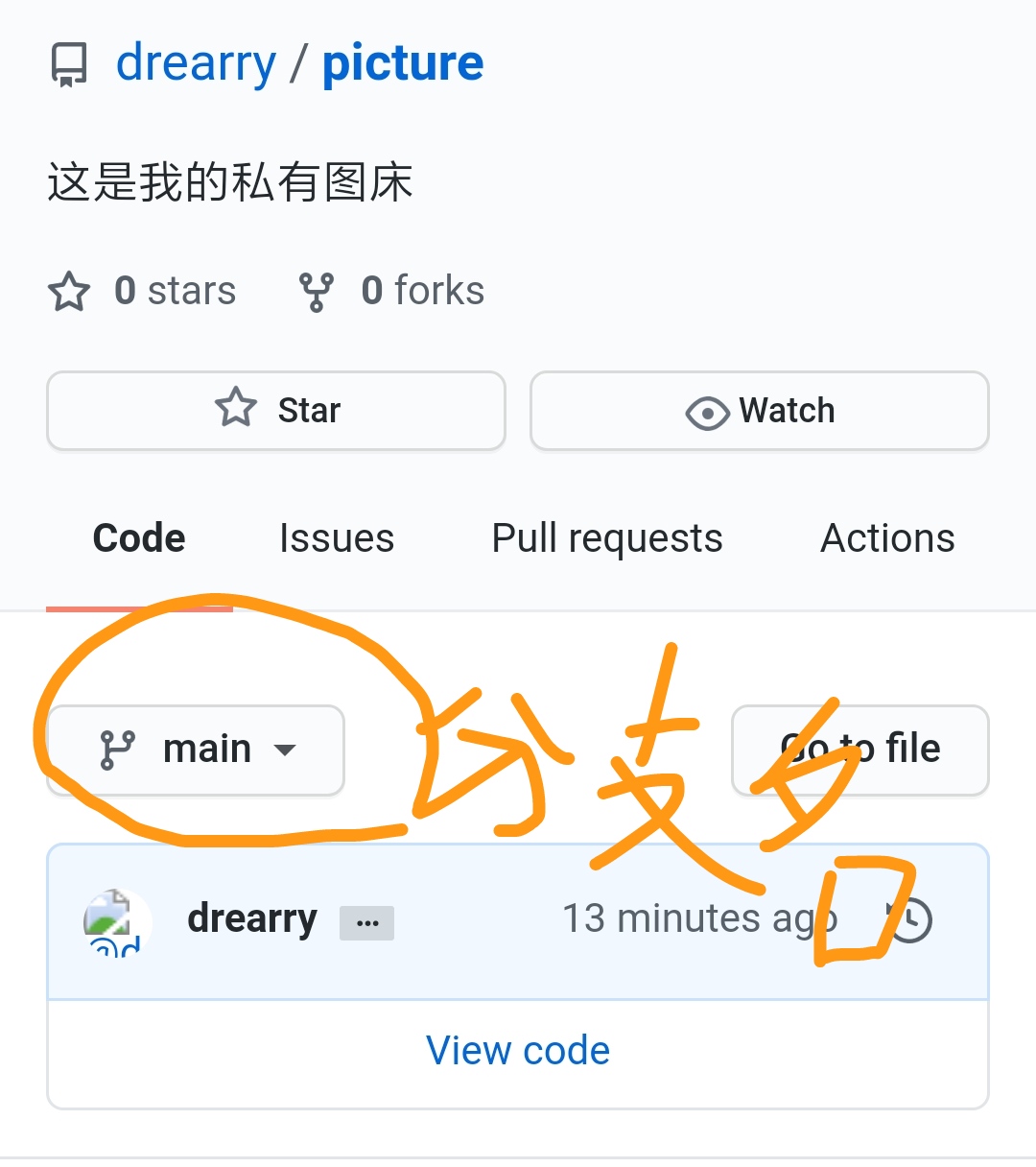Select the Code tab
The image size is (1036, 1167).
pyautogui.click(x=139, y=538)
